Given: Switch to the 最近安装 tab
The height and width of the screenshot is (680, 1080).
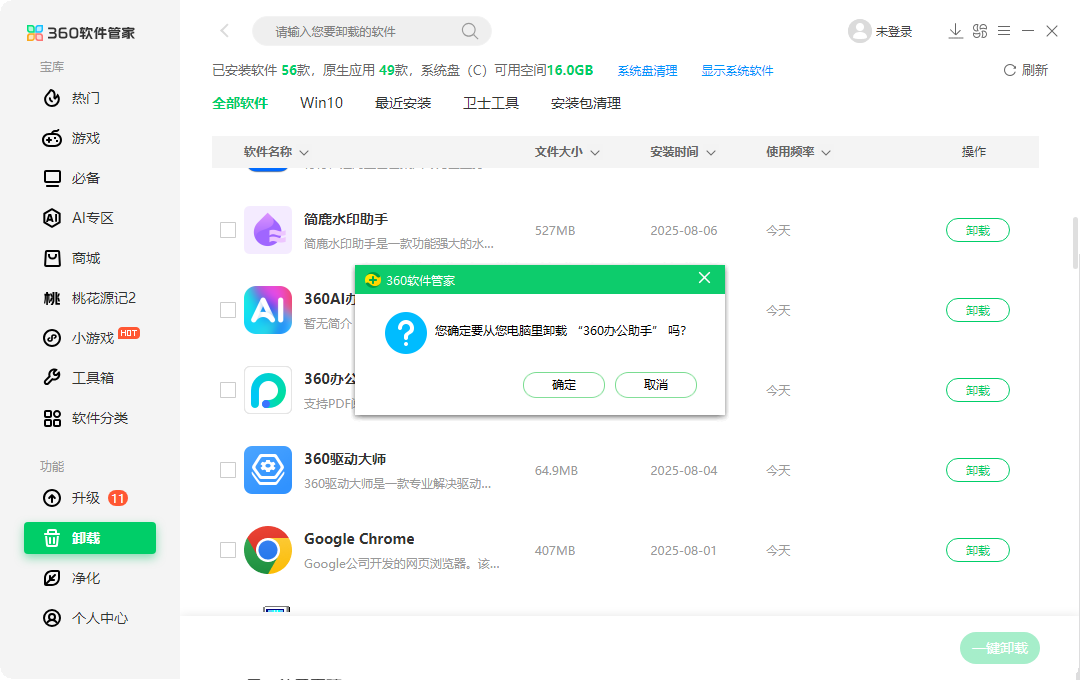Looking at the screenshot, I should pos(403,102).
